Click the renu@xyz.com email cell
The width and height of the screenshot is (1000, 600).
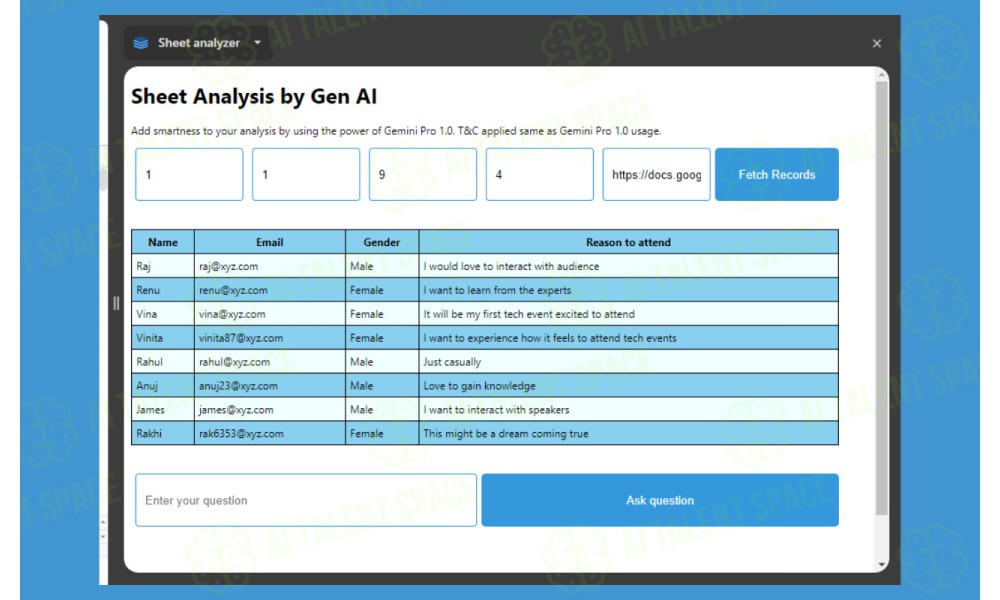click(x=270, y=290)
